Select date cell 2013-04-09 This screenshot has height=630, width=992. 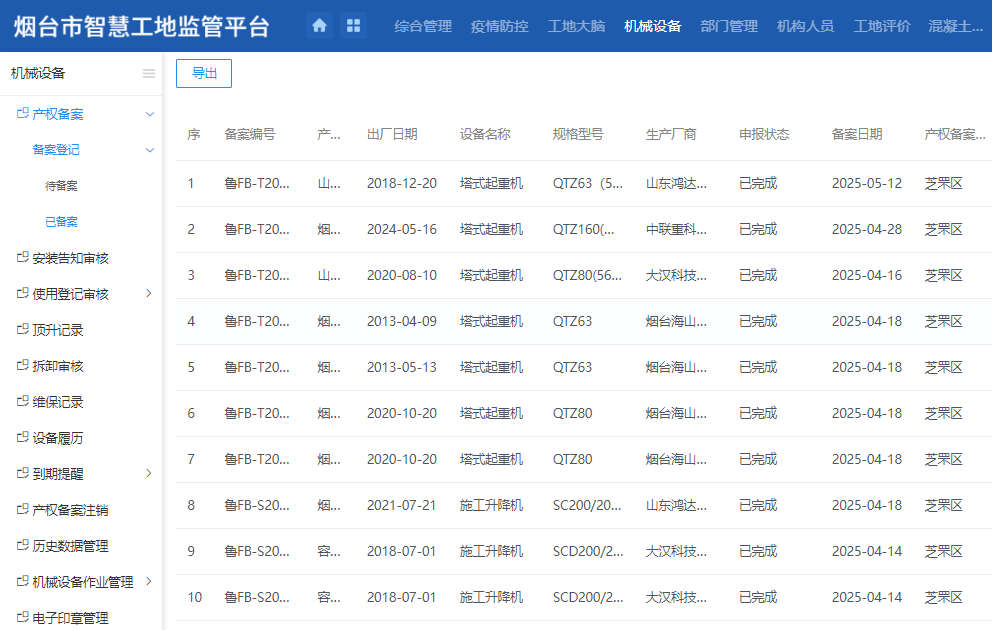point(402,321)
